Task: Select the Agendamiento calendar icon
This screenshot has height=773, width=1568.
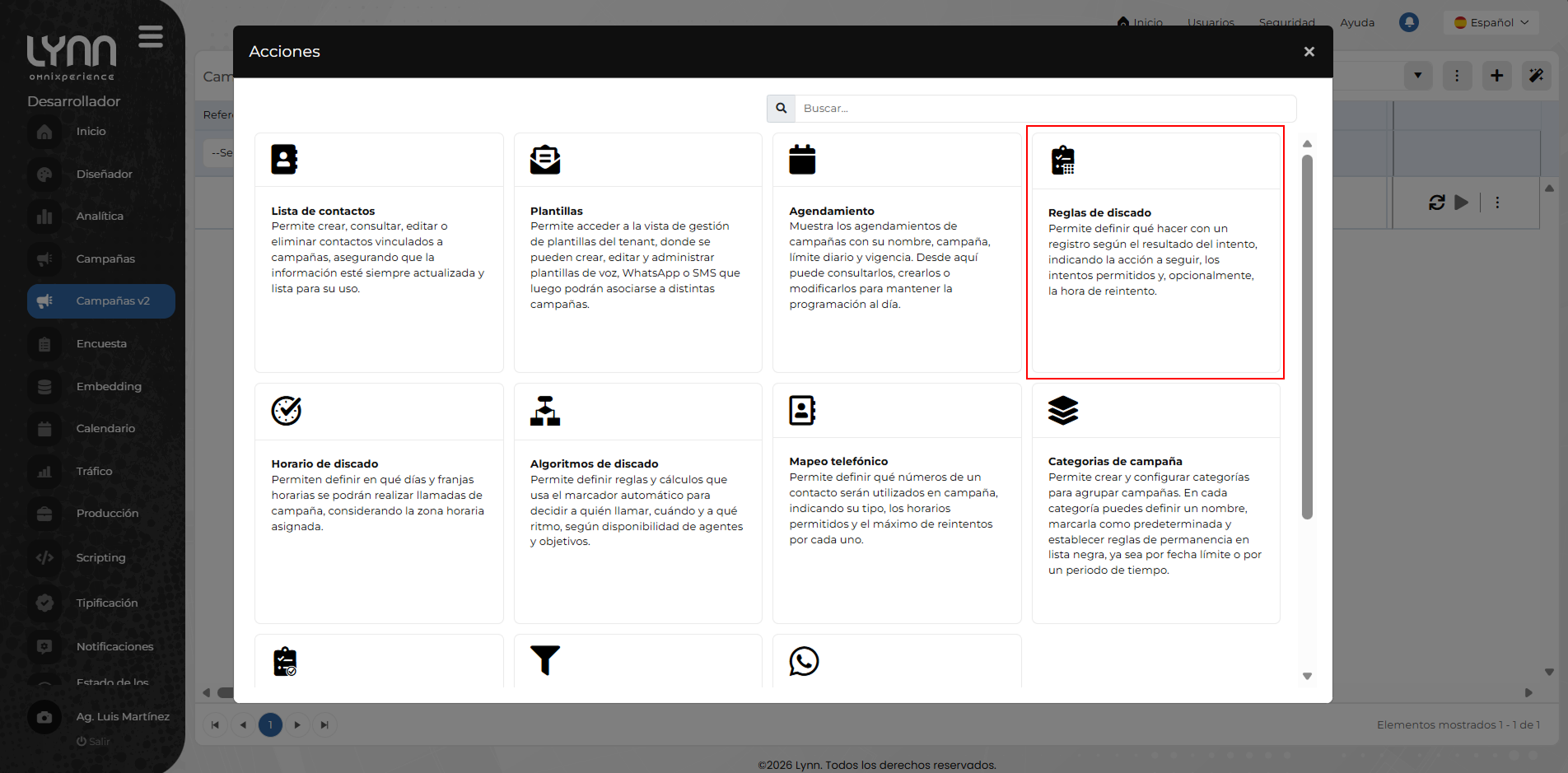Action: click(x=802, y=159)
